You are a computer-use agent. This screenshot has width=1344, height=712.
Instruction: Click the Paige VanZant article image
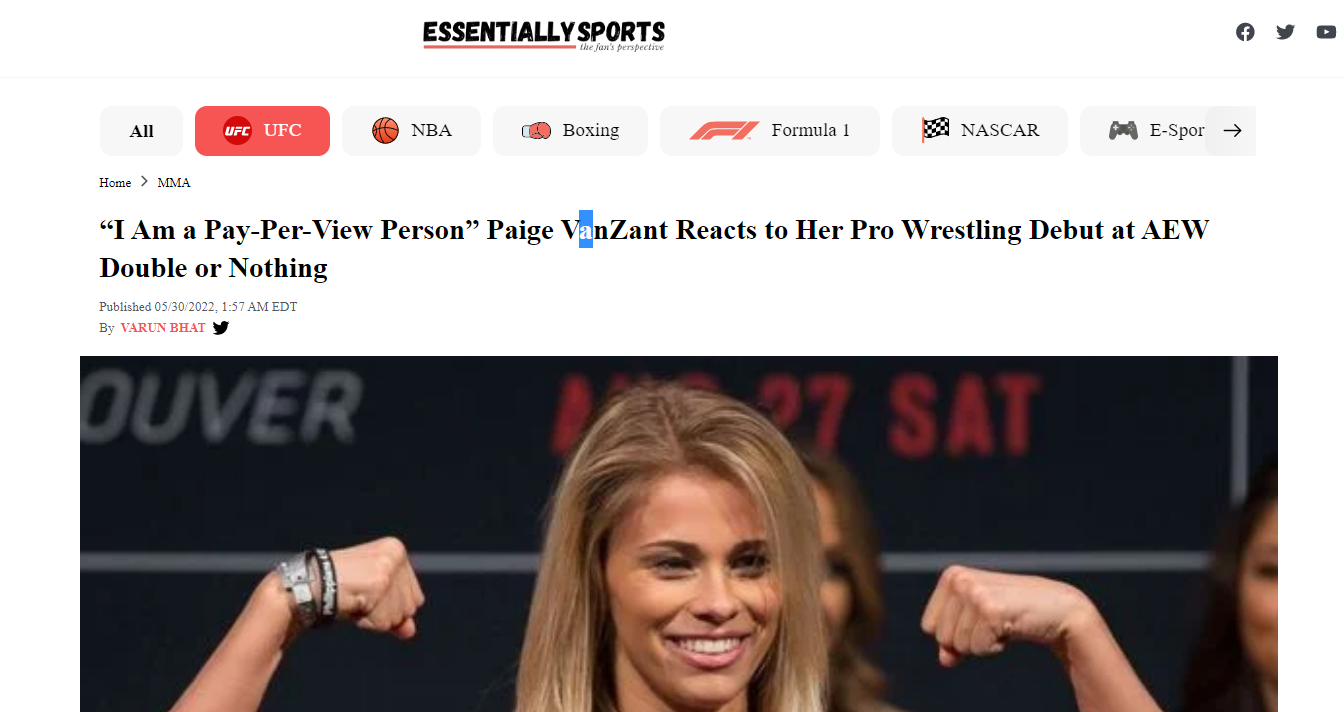[x=679, y=534]
